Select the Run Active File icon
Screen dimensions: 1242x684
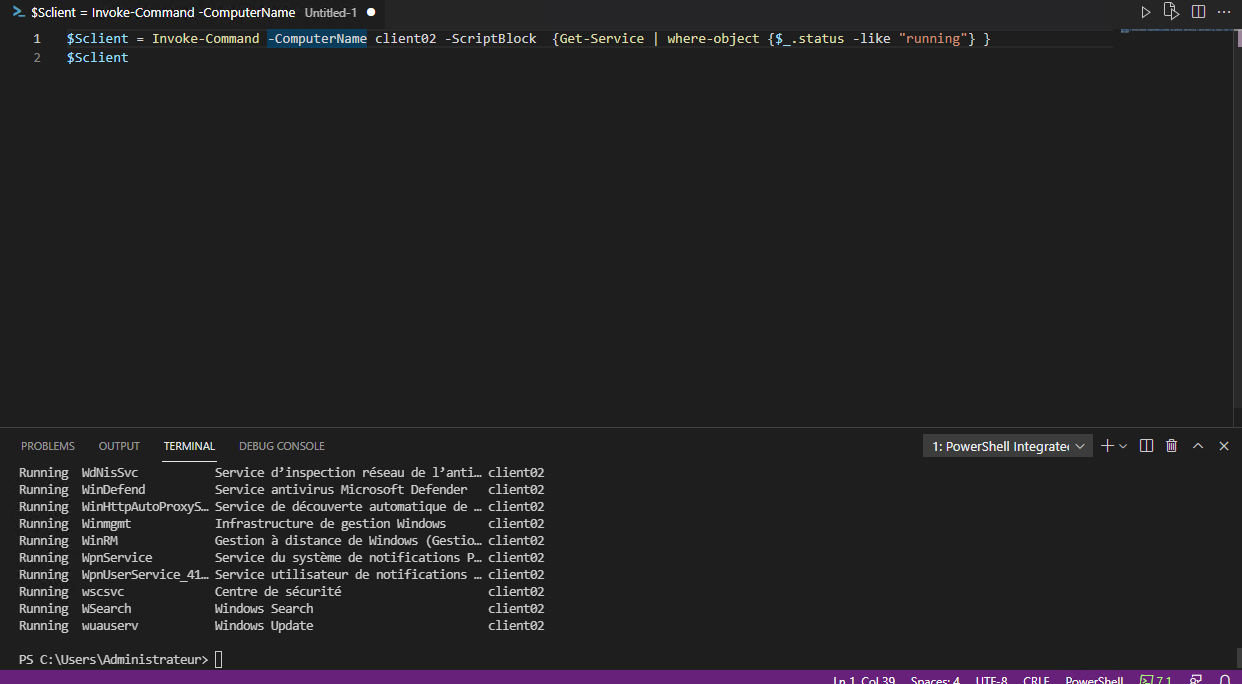1170,11
